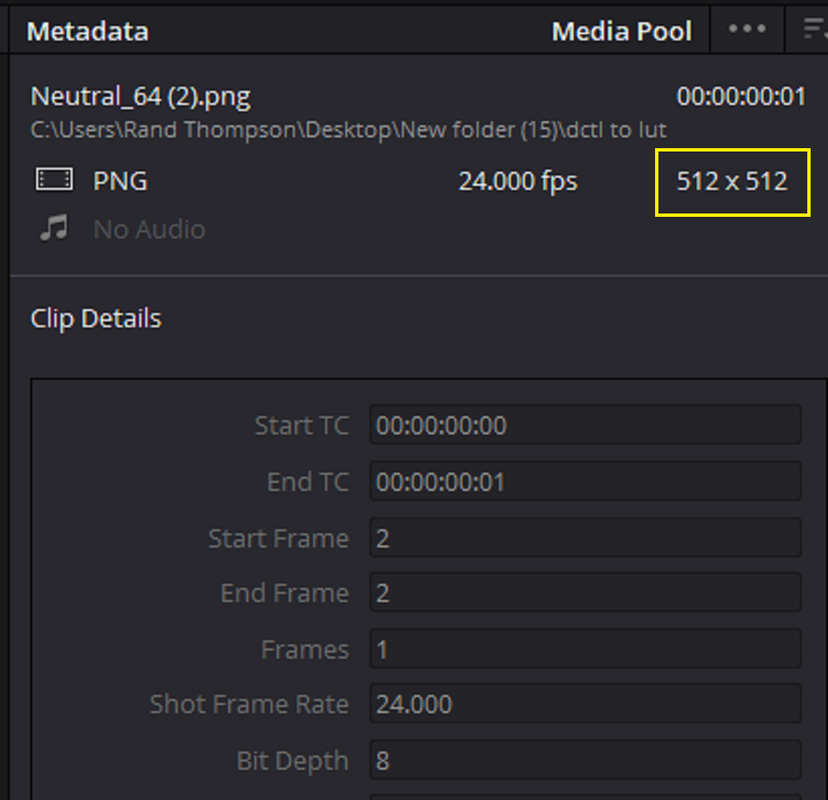Viewport: 828px width, 800px height.
Task: Click the video clip film icon
Action: 54,179
